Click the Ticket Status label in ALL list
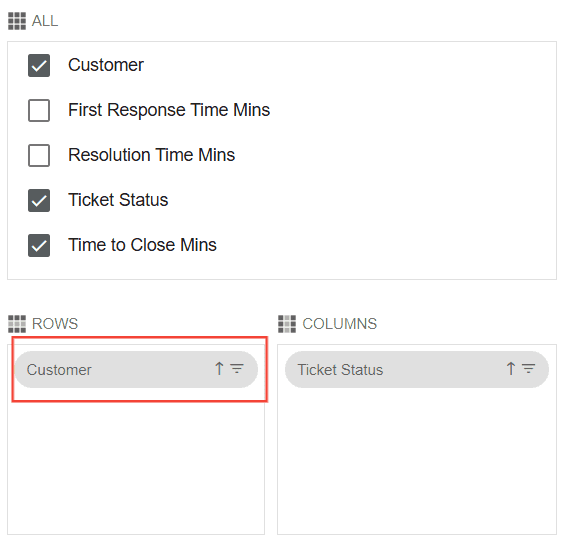The height and width of the screenshot is (546, 564). [118, 200]
